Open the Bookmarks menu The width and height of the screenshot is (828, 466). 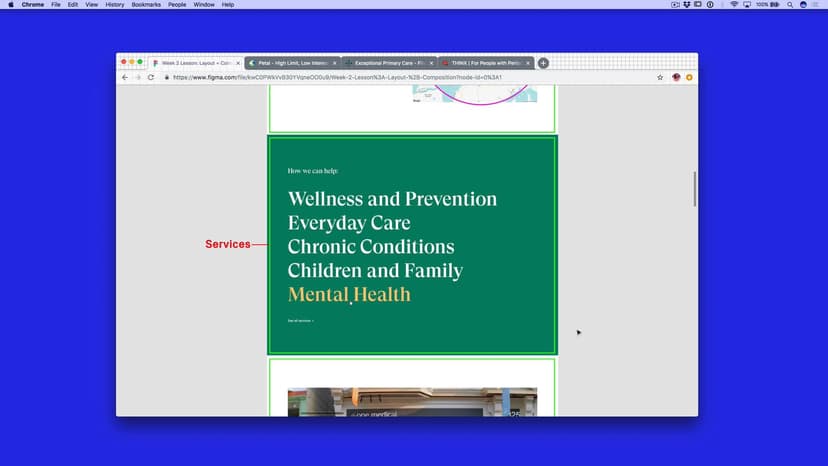pyautogui.click(x=146, y=5)
